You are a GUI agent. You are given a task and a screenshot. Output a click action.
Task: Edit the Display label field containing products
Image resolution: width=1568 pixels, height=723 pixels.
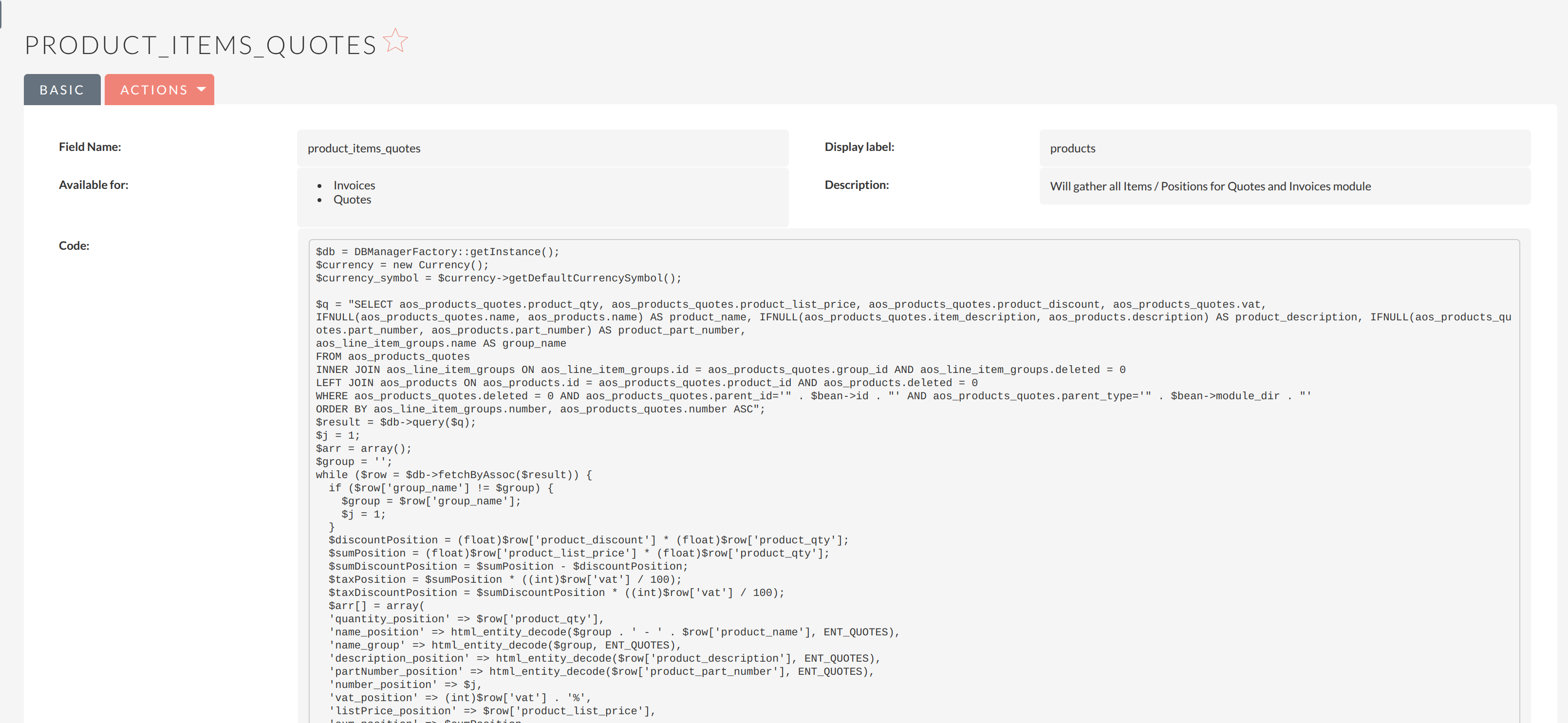click(1285, 148)
